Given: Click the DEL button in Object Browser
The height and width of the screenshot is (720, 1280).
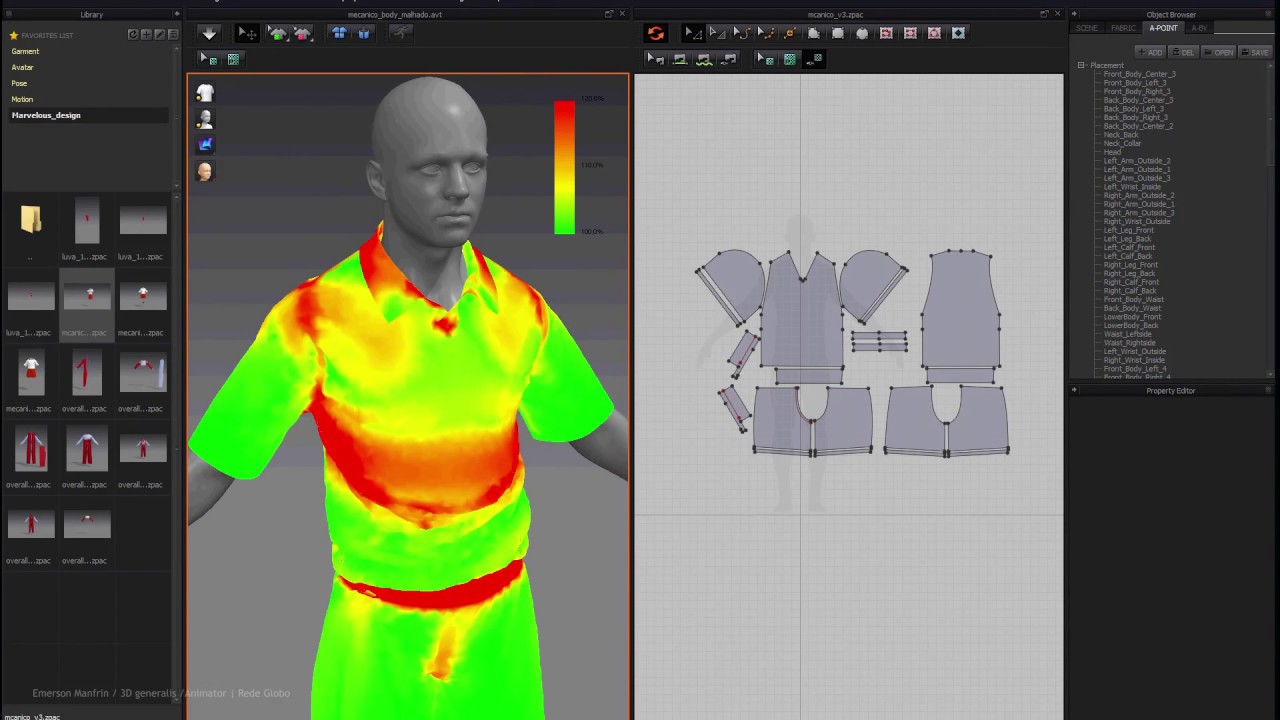Looking at the screenshot, I should click(1185, 52).
